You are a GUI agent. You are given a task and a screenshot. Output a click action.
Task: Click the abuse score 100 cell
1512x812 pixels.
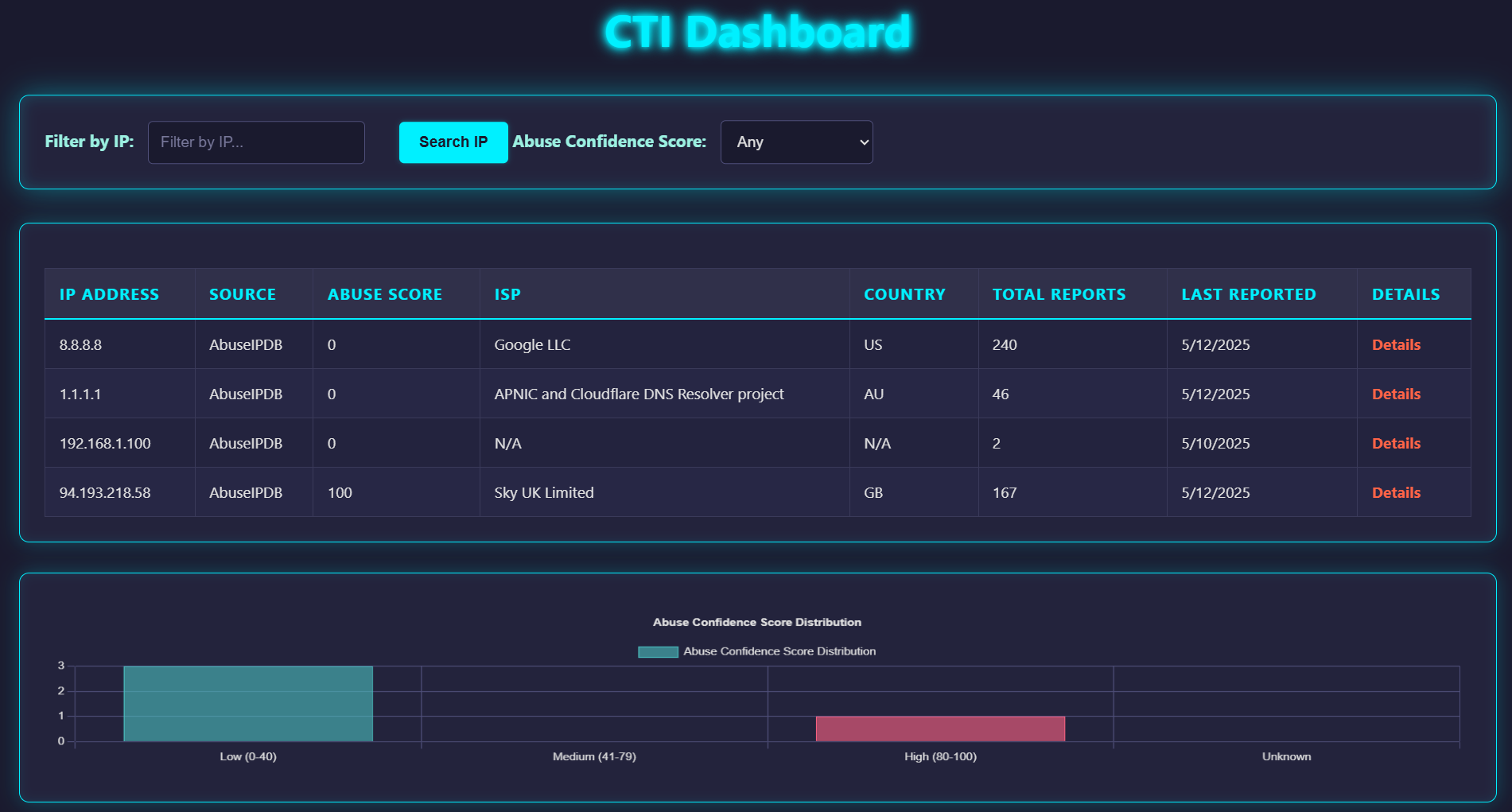pos(396,492)
